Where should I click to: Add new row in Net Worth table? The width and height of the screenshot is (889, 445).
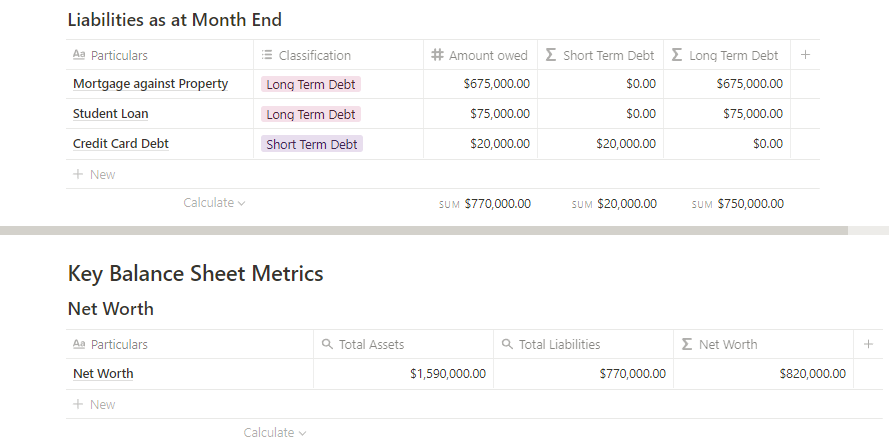94,404
